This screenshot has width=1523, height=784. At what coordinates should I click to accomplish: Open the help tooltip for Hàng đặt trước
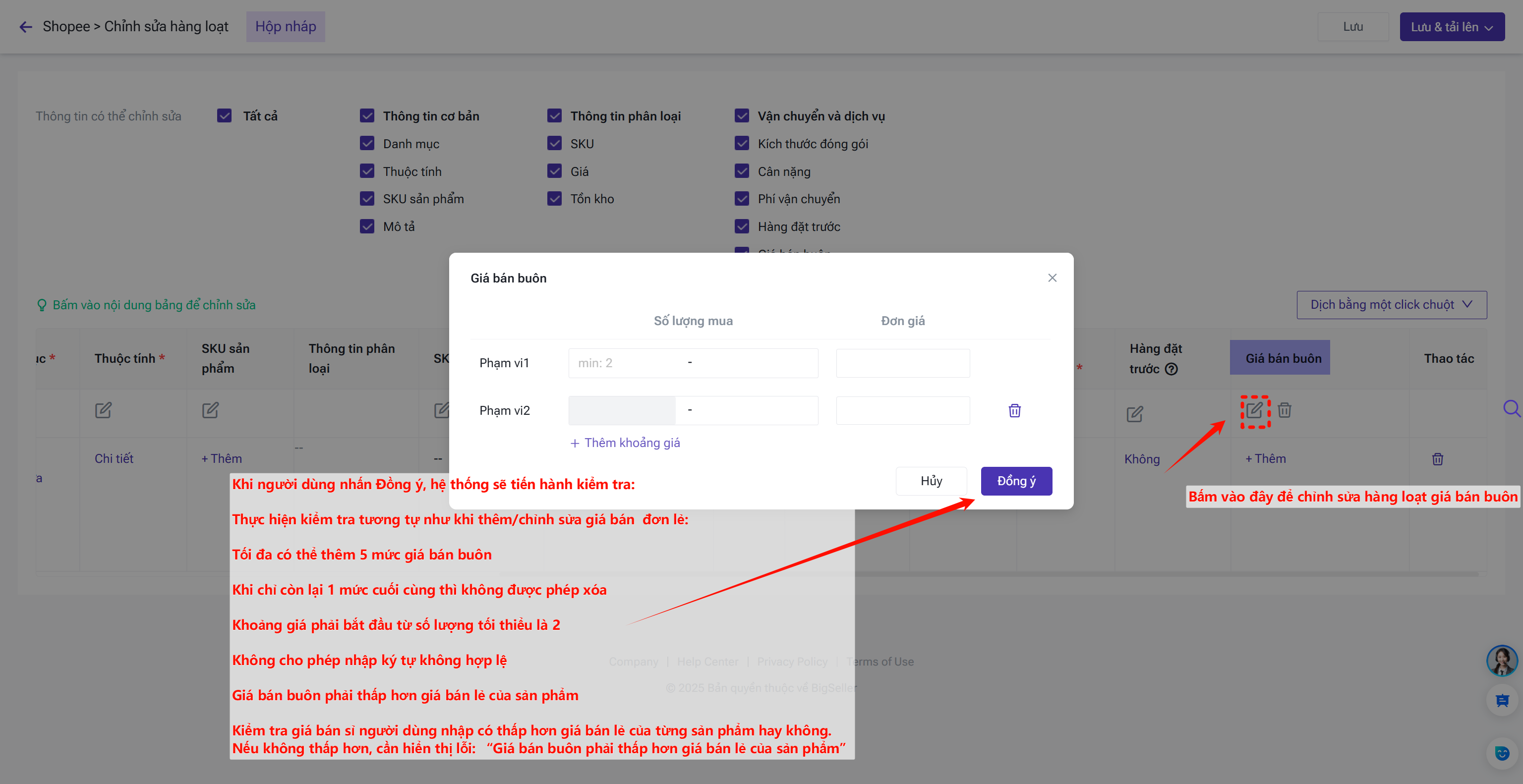pyautogui.click(x=1171, y=369)
